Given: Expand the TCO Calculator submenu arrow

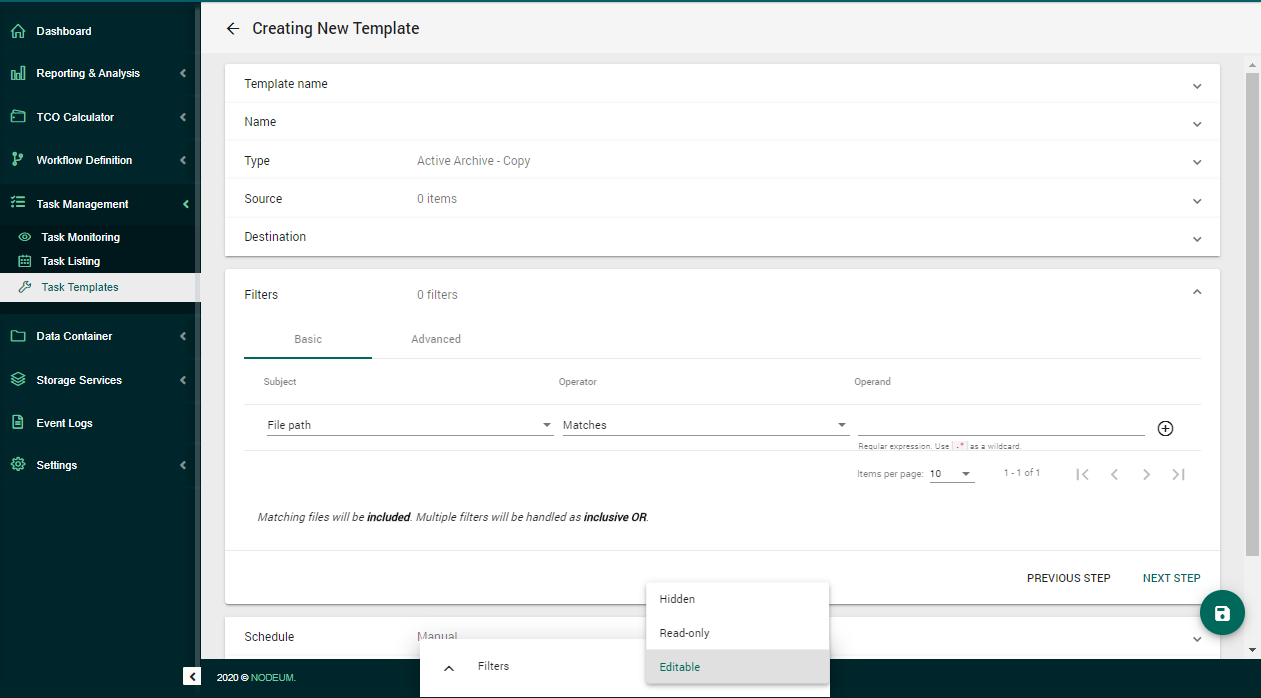Looking at the screenshot, I should [183, 117].
